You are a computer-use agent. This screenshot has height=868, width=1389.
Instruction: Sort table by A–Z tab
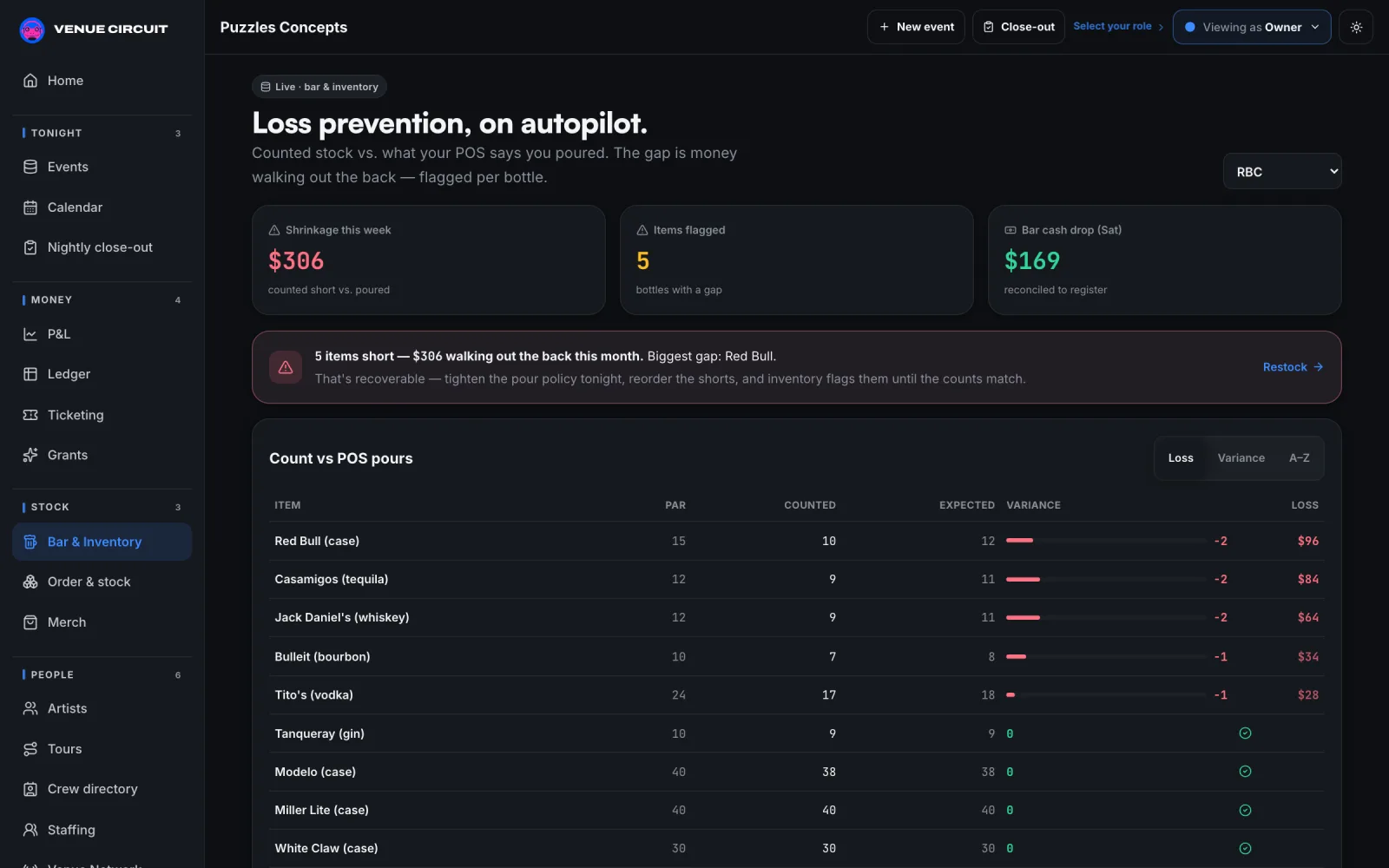pos(1299,458)
